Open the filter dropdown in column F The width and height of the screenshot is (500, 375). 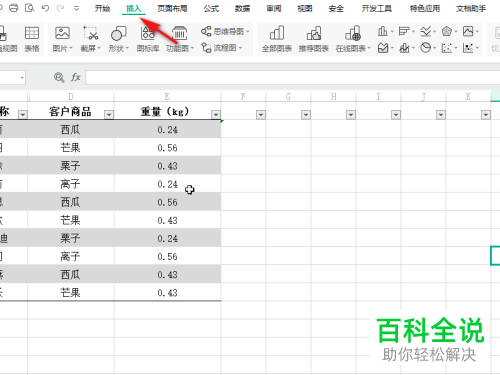(261, 115)
